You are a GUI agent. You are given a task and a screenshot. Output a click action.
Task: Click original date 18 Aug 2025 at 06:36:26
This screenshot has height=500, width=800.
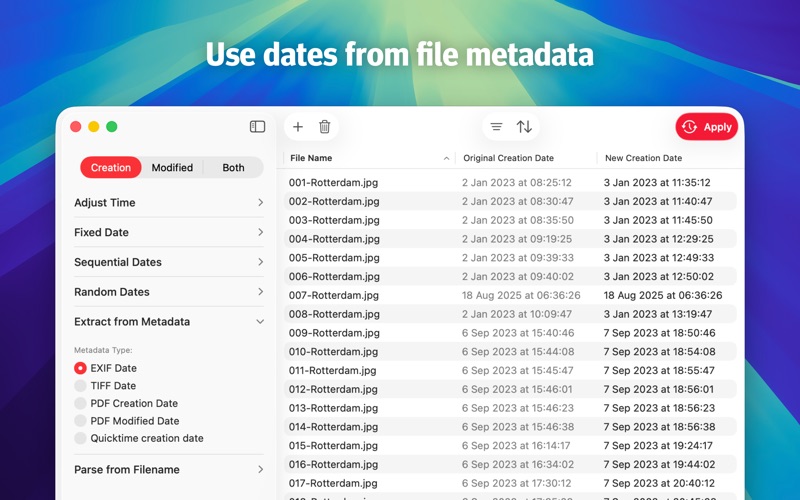point(521,295)
